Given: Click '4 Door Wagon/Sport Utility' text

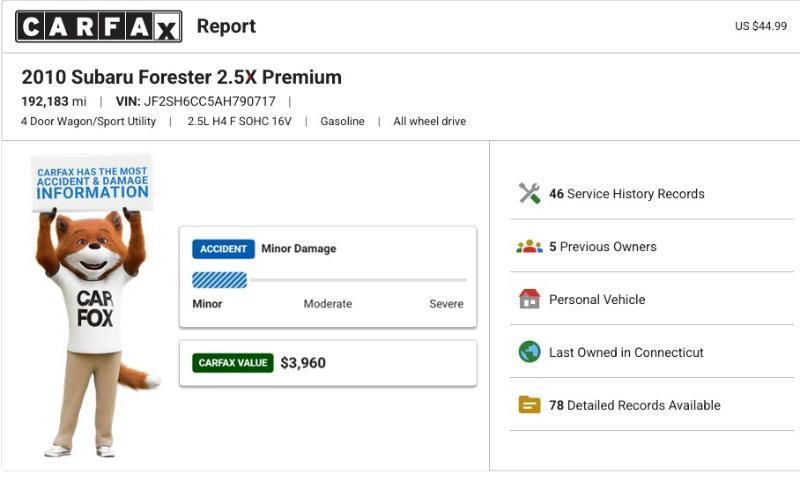Looking at the screenshot, I should pos(88,121).
